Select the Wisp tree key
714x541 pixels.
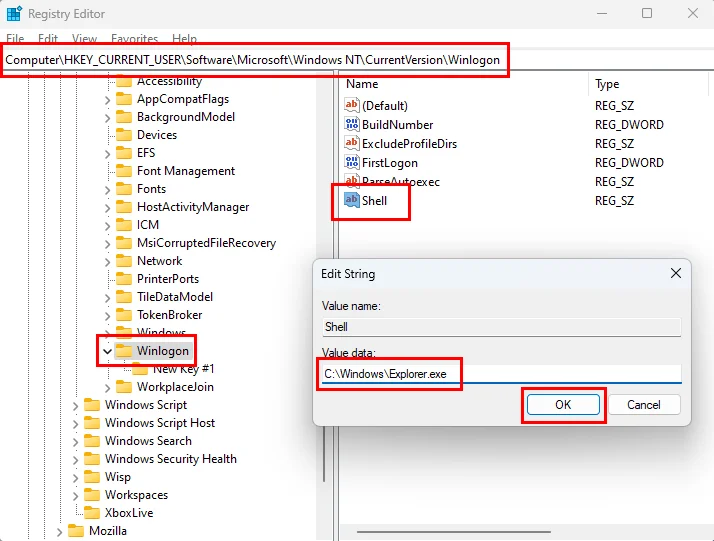[x=117, y=477]
